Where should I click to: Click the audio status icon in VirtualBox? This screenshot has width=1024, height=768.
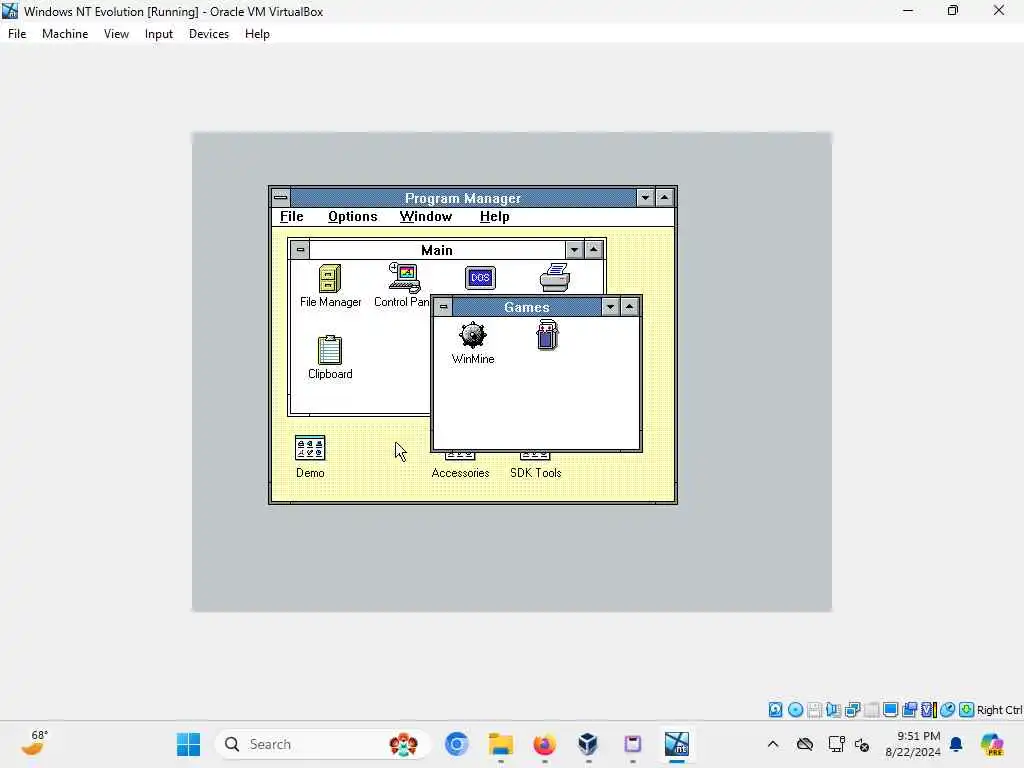(x=833, y=709)
